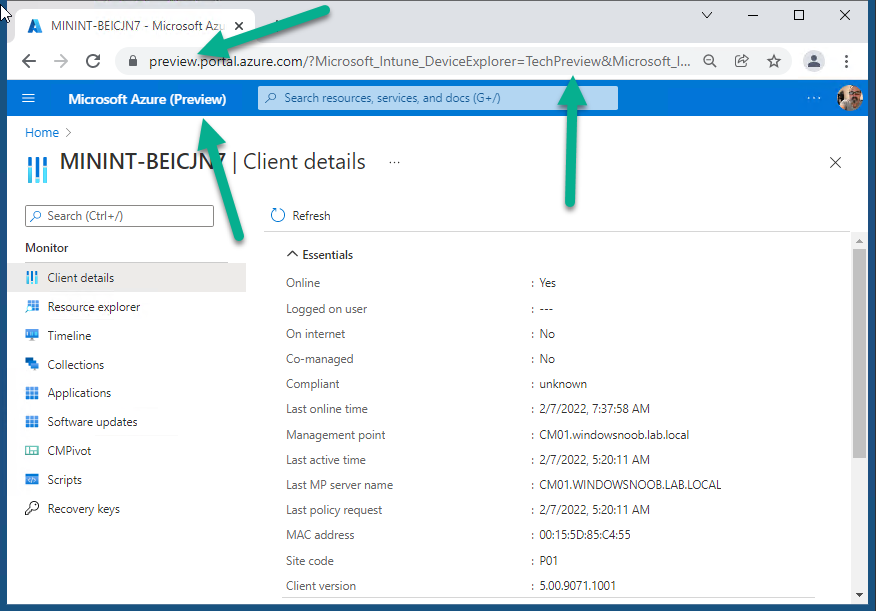Click the Azure search resources box
876x611 pixels.
(x=437, y=98)
